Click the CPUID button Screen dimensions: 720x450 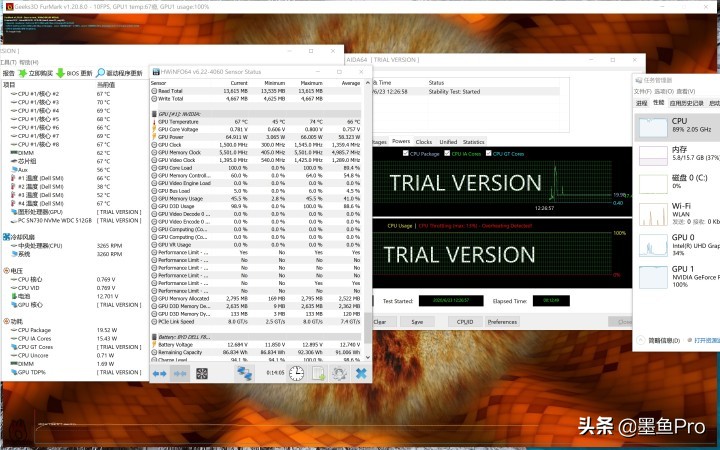[x=465, y=322]
